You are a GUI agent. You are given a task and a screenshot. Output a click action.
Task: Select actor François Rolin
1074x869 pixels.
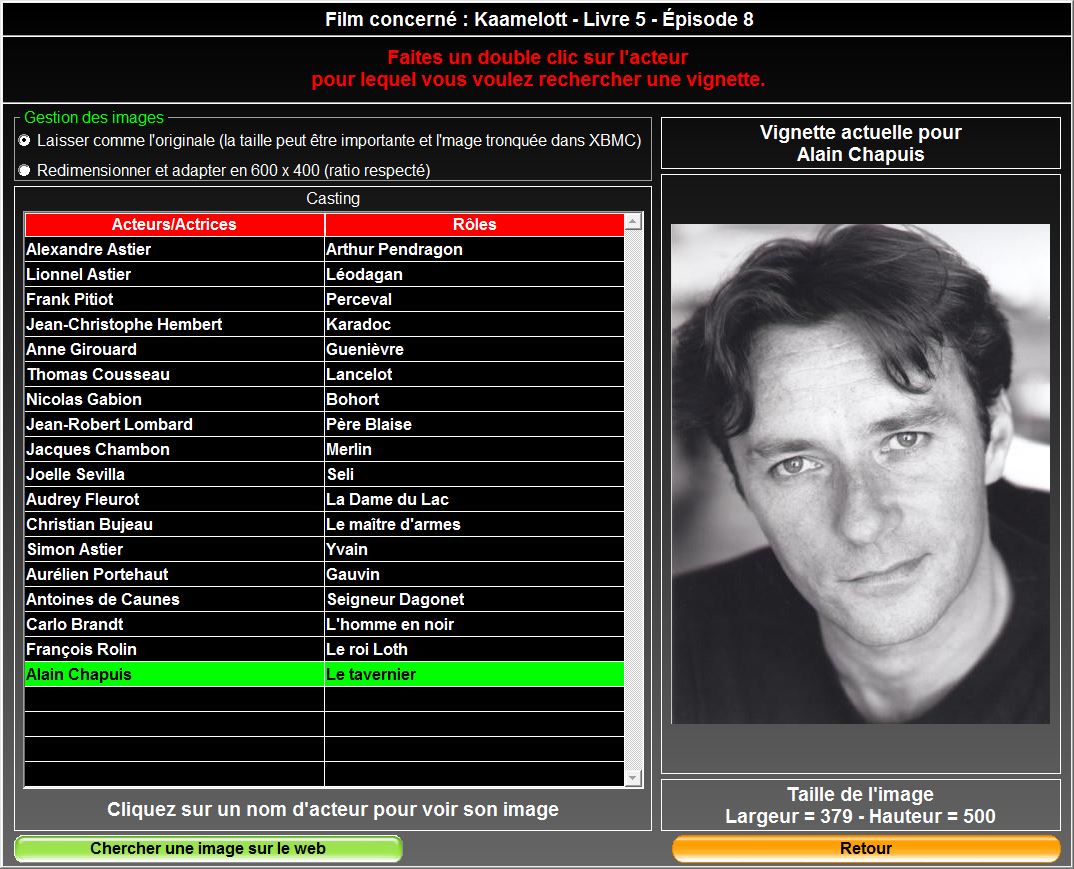[x=174, y=649]
